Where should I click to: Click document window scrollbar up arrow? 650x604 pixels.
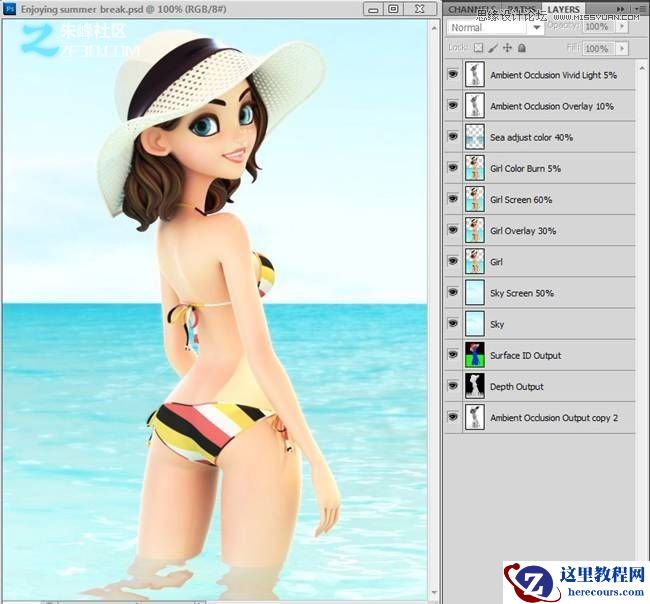click(434, 28)
